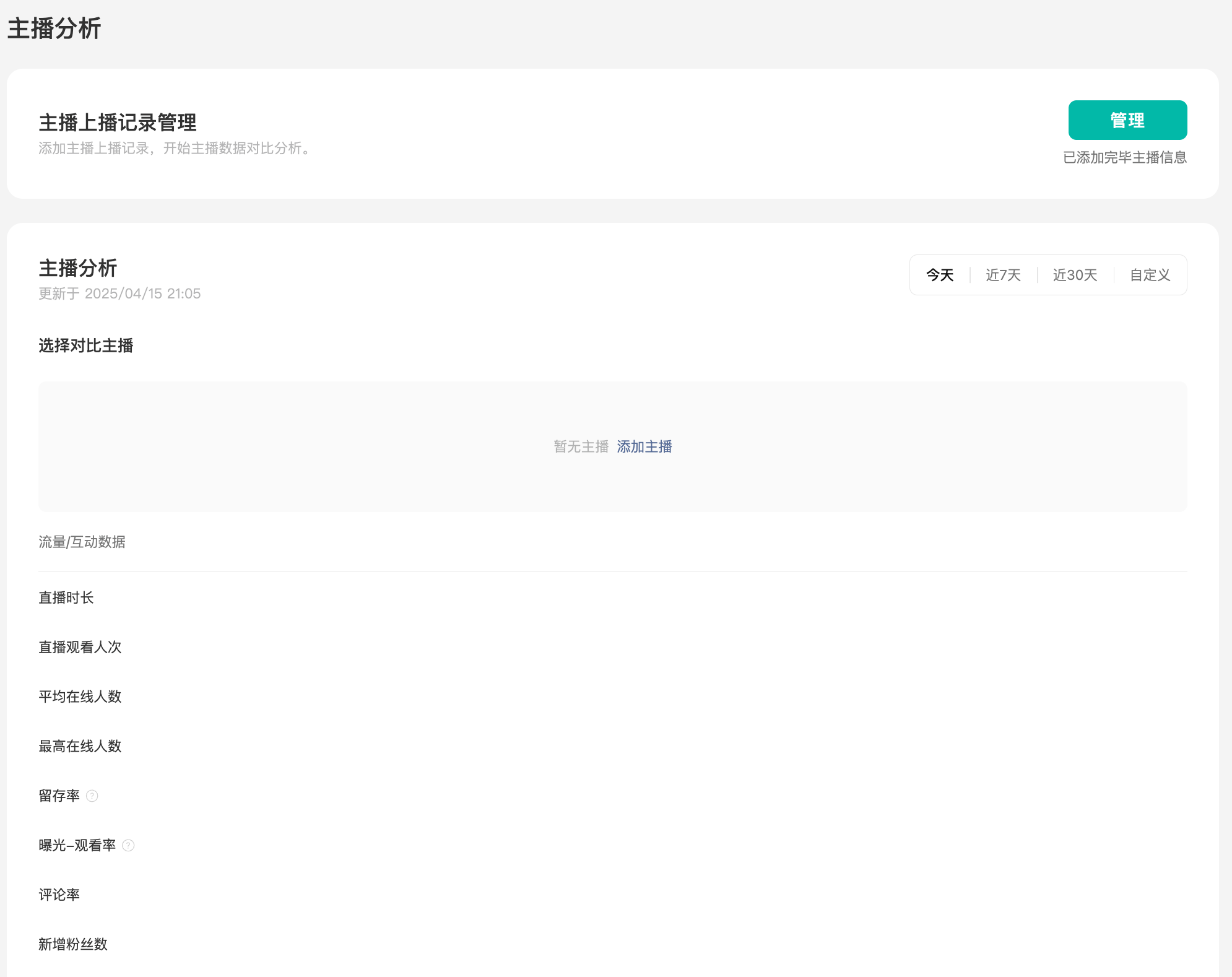Click the 已添加完毕主播信息 status text

(1124, 157)
